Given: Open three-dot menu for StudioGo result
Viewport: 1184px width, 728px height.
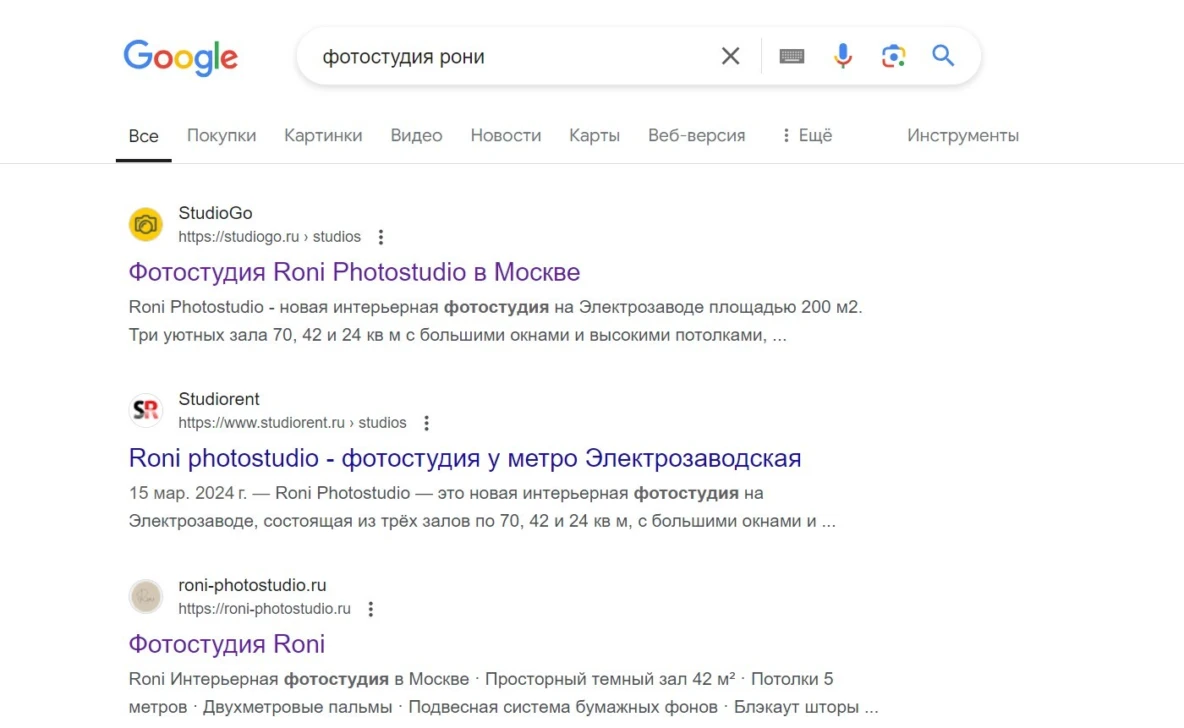Looking at the screenshot, I should 381,237.
